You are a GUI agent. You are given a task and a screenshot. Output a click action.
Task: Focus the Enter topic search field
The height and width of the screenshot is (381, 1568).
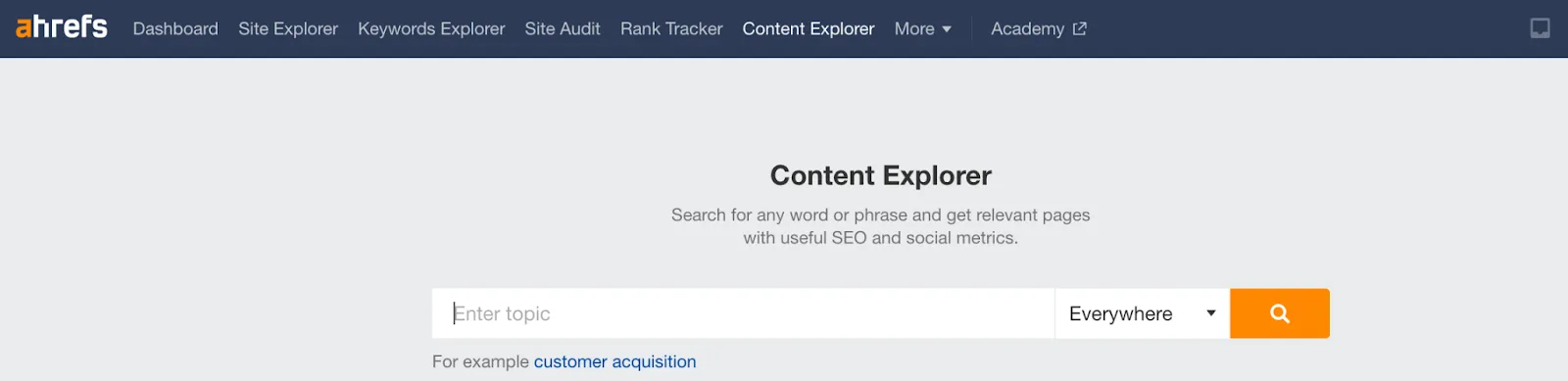(x=743, y=313)
